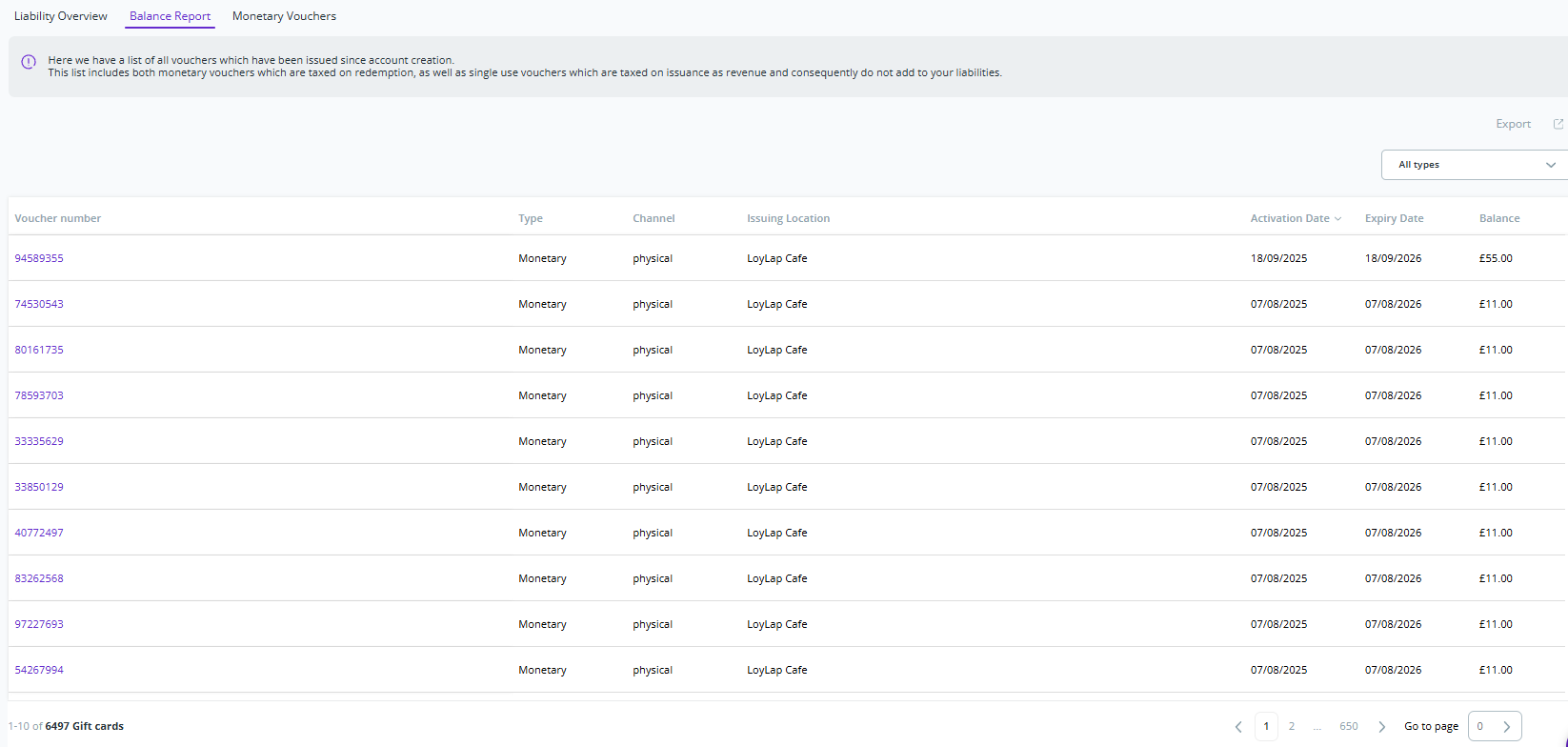Click the go arrow in Go to page box
The height and width of the screenshot is (747, 1568).
coord(1507,727)
